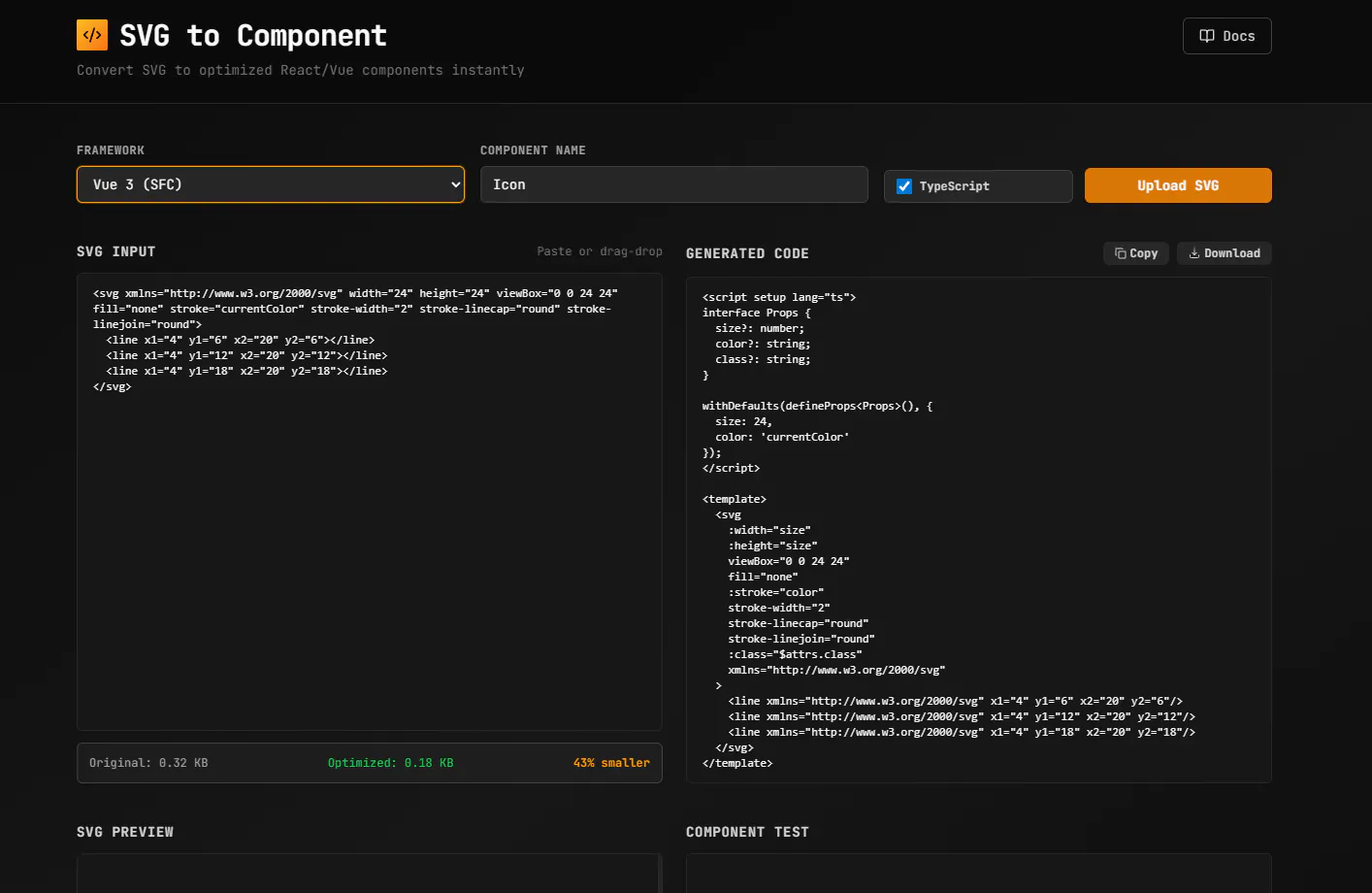Click the ':class="$attrs.class"' attribute line
Image resolution: width=1372 pixels, height=893 pixels.
click(795, 654)
